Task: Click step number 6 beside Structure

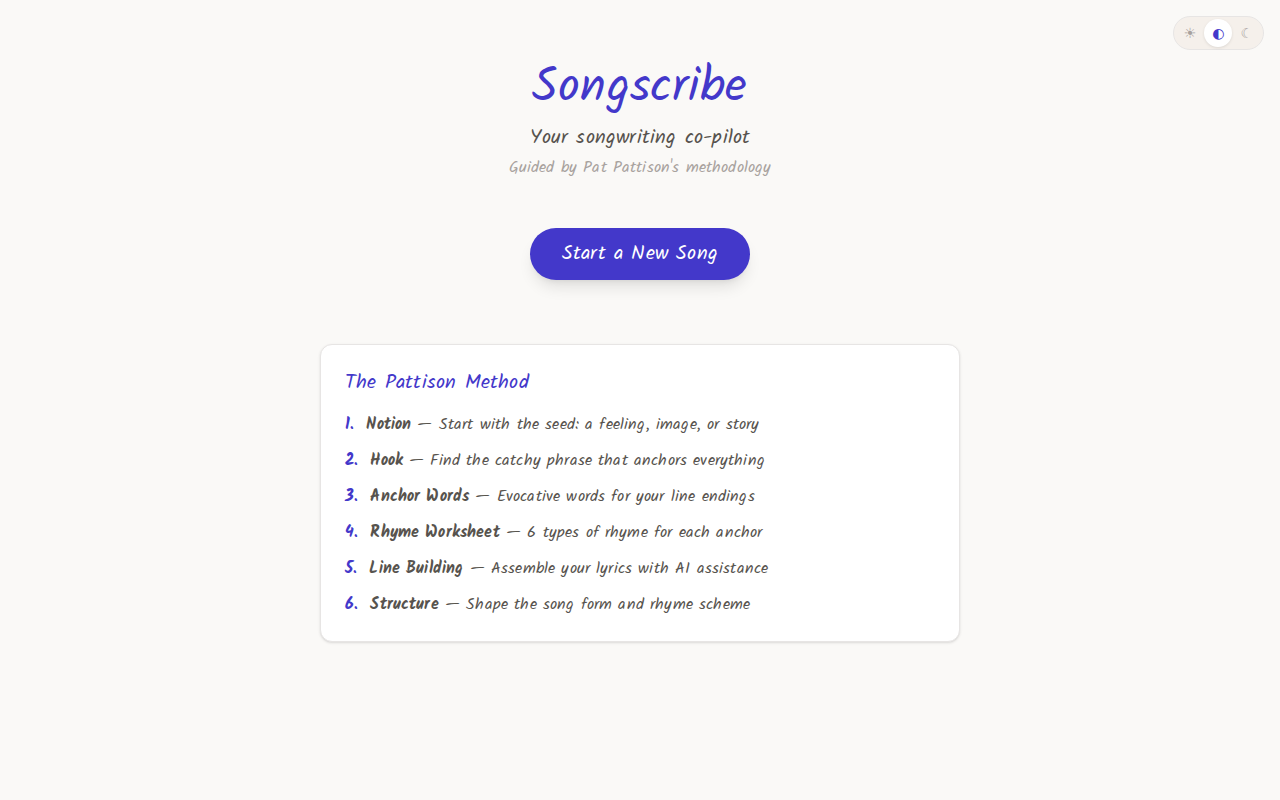Action: click(349, 603)
